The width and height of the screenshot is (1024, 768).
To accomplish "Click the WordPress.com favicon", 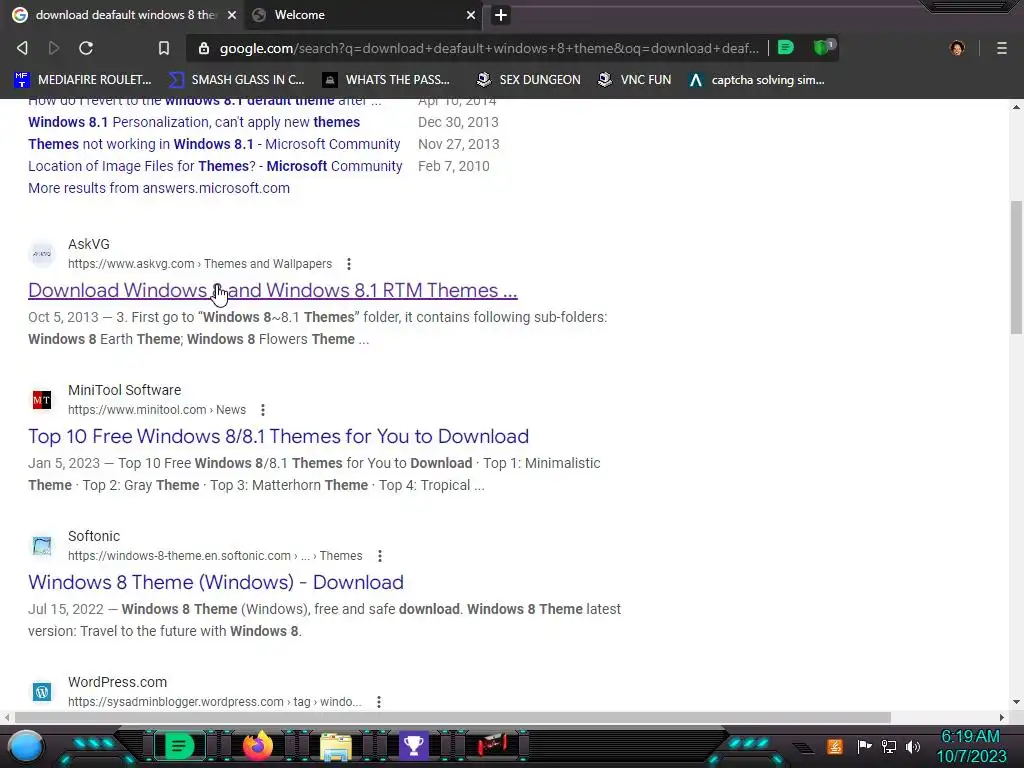I will tap(42, 692).
